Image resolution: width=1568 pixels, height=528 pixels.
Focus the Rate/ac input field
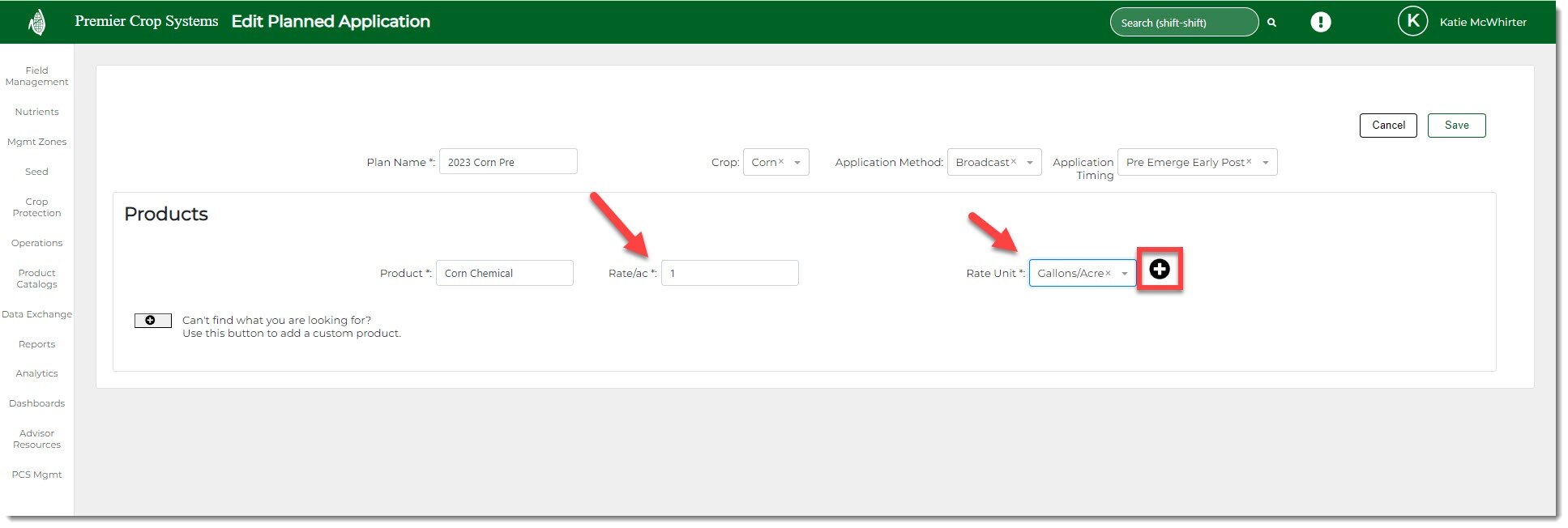pyautogui.click(x=729, y=274)
